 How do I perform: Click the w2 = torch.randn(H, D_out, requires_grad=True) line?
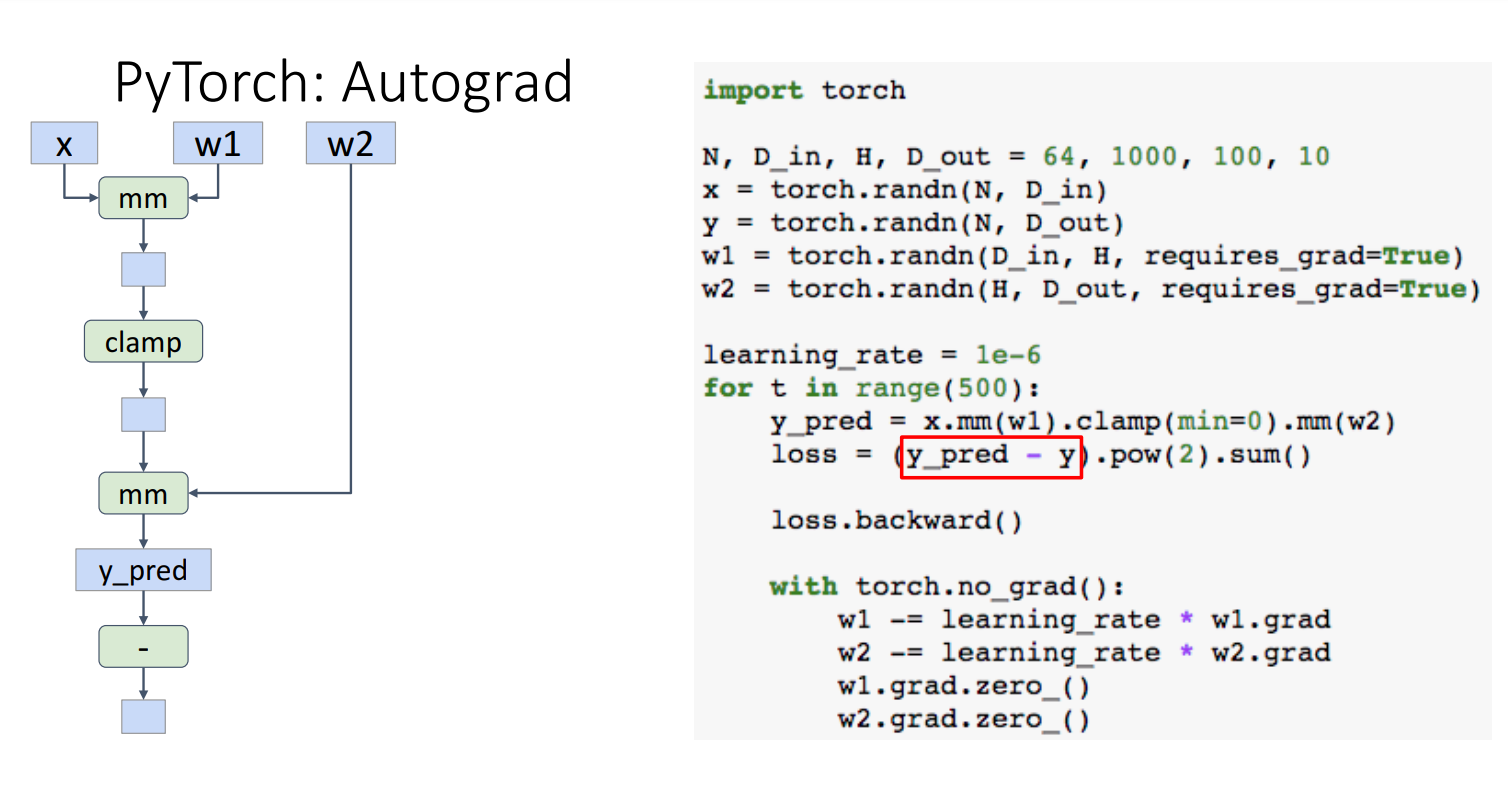(x=1091, y=289)
